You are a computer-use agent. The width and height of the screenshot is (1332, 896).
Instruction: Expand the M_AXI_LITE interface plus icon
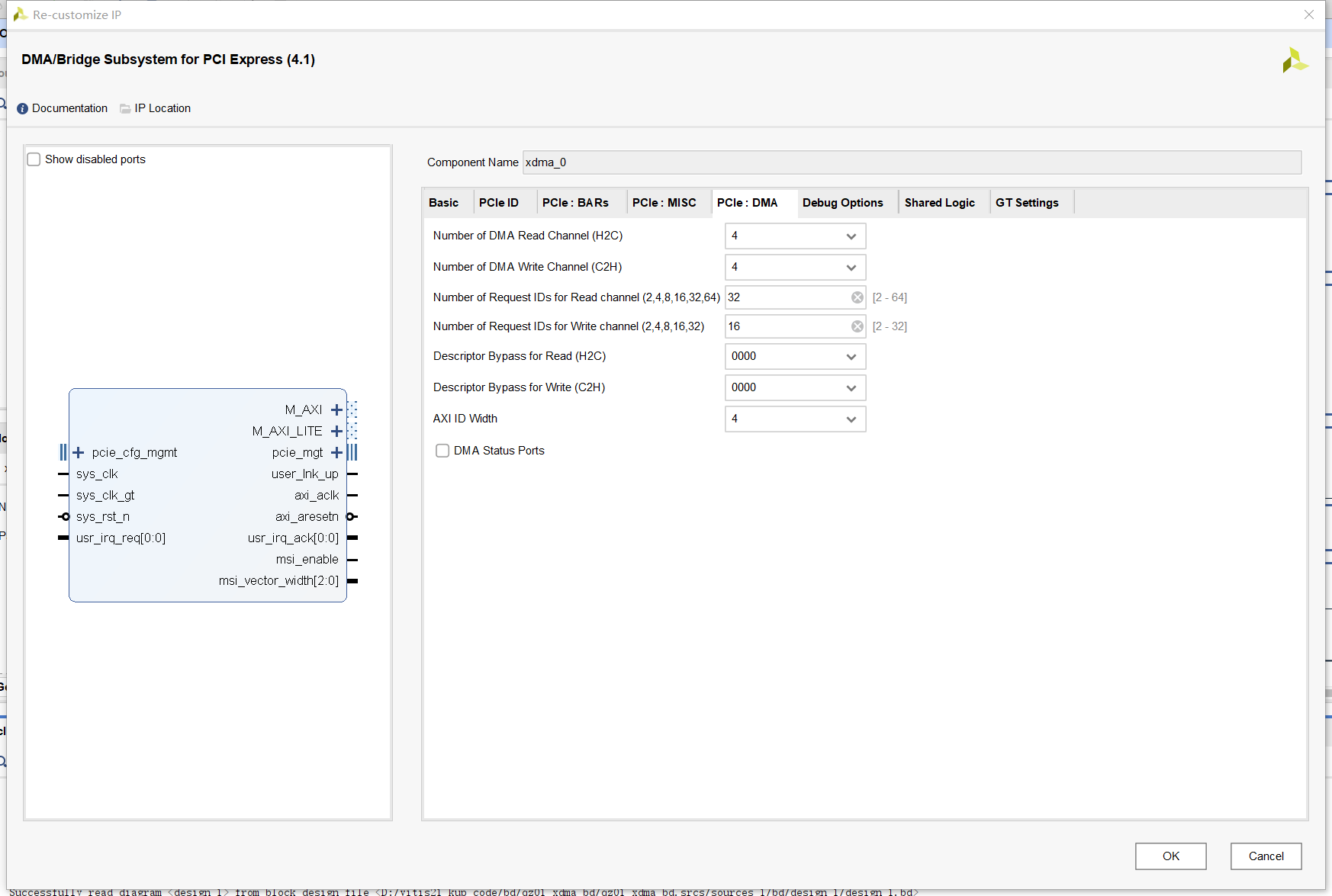[x=336, y=432]
